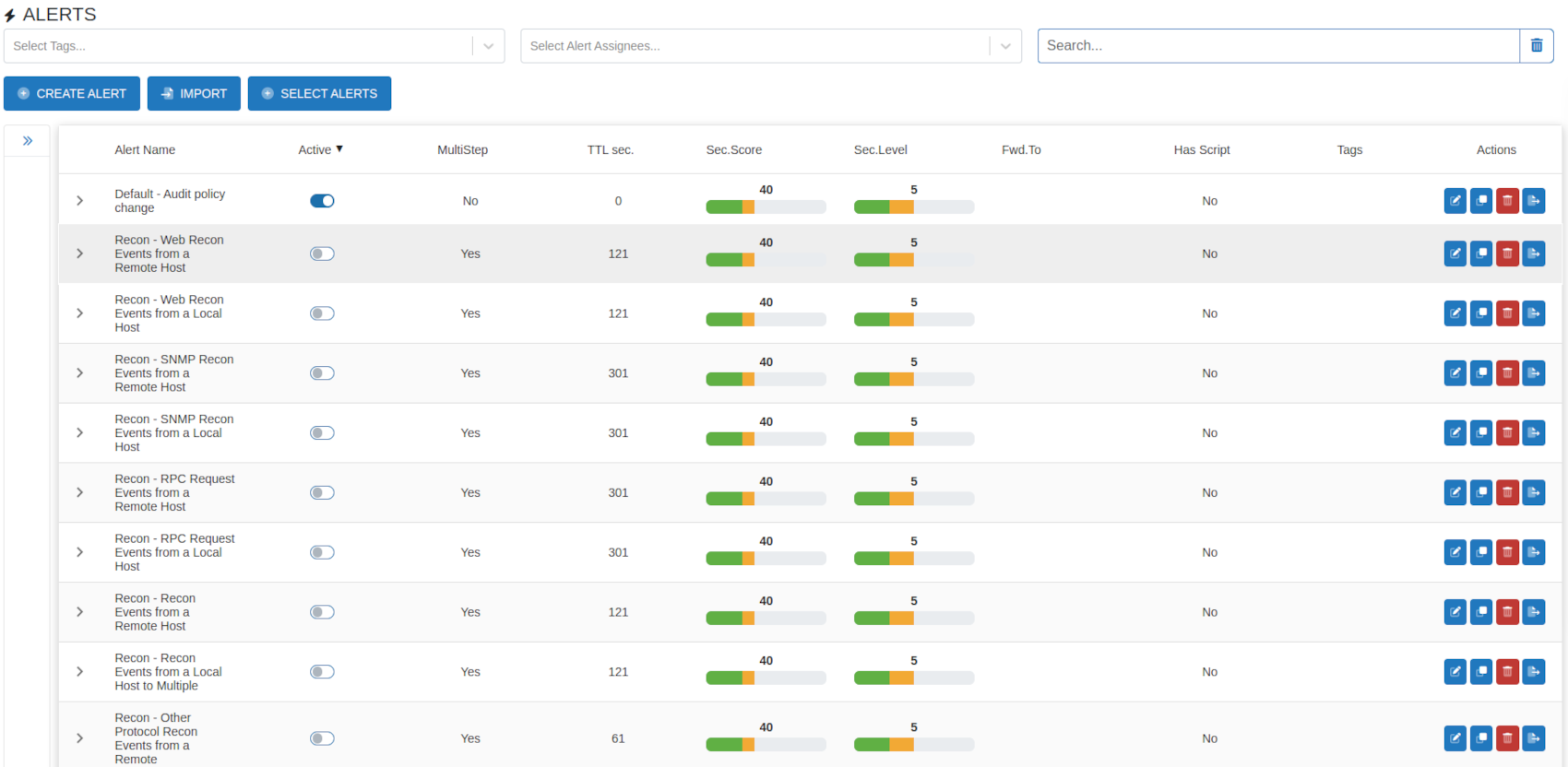Enable the Web Recon Remote Host alert
The image size is (1568, 767).
tap(322, 254)
